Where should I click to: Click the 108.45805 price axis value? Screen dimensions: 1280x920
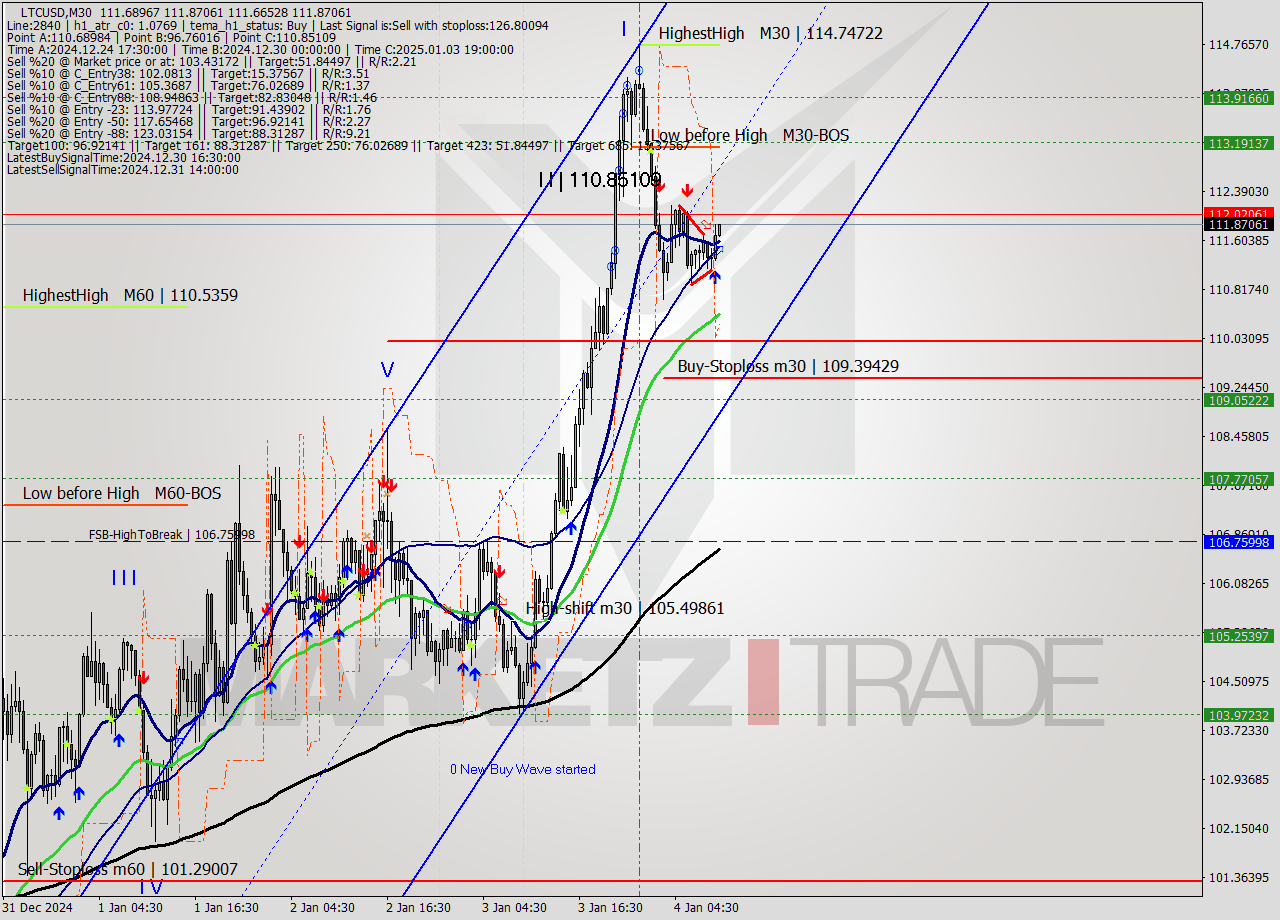(1239, 436)
